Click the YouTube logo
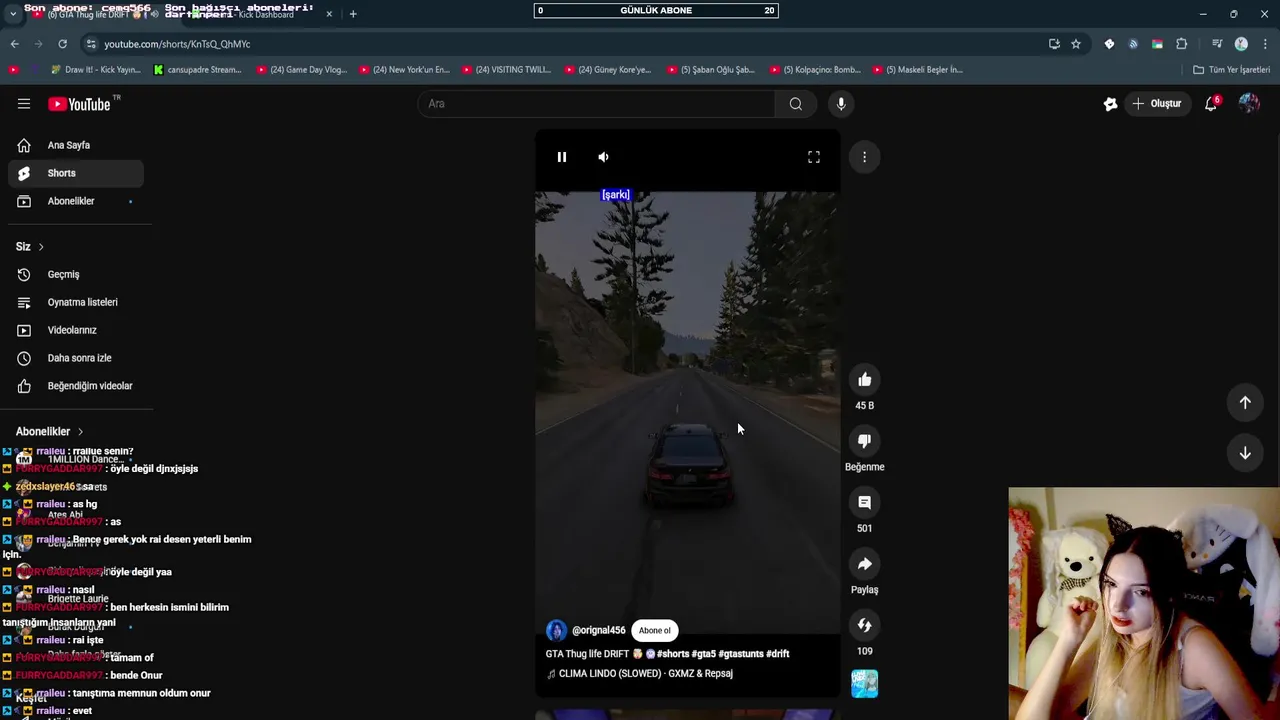The width and height of the screenshot is (1280, 720). (80, 104)
